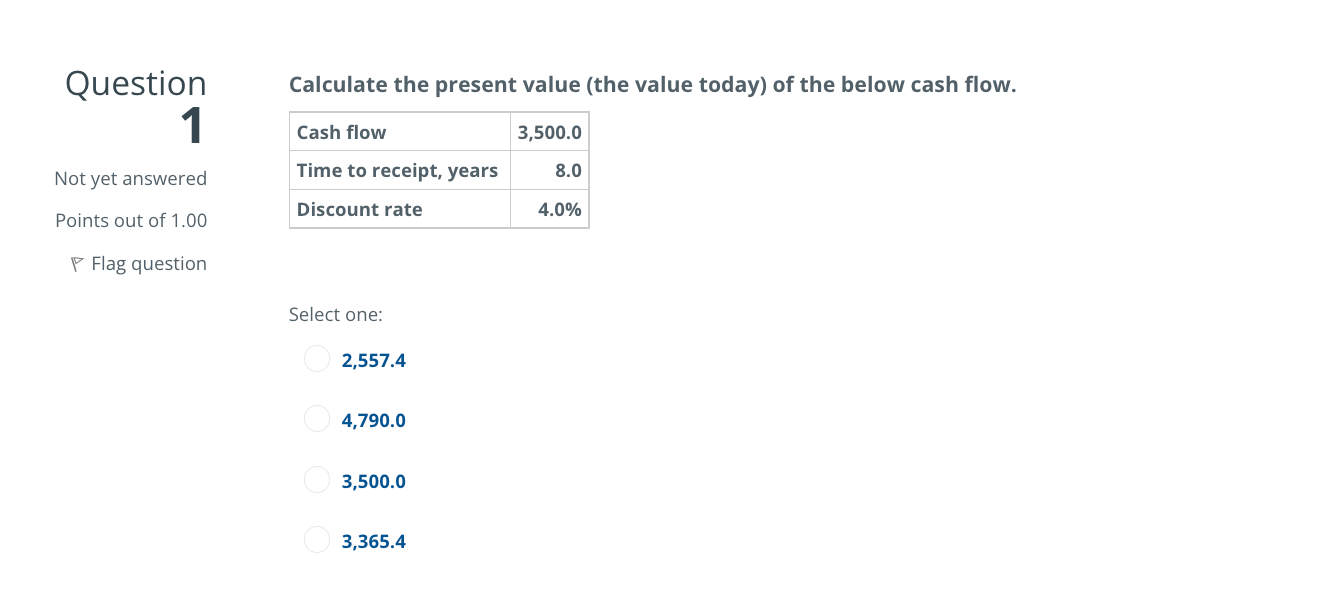
Task: Click the answer option labeled 3,365.4
Action: pos(373,541)
